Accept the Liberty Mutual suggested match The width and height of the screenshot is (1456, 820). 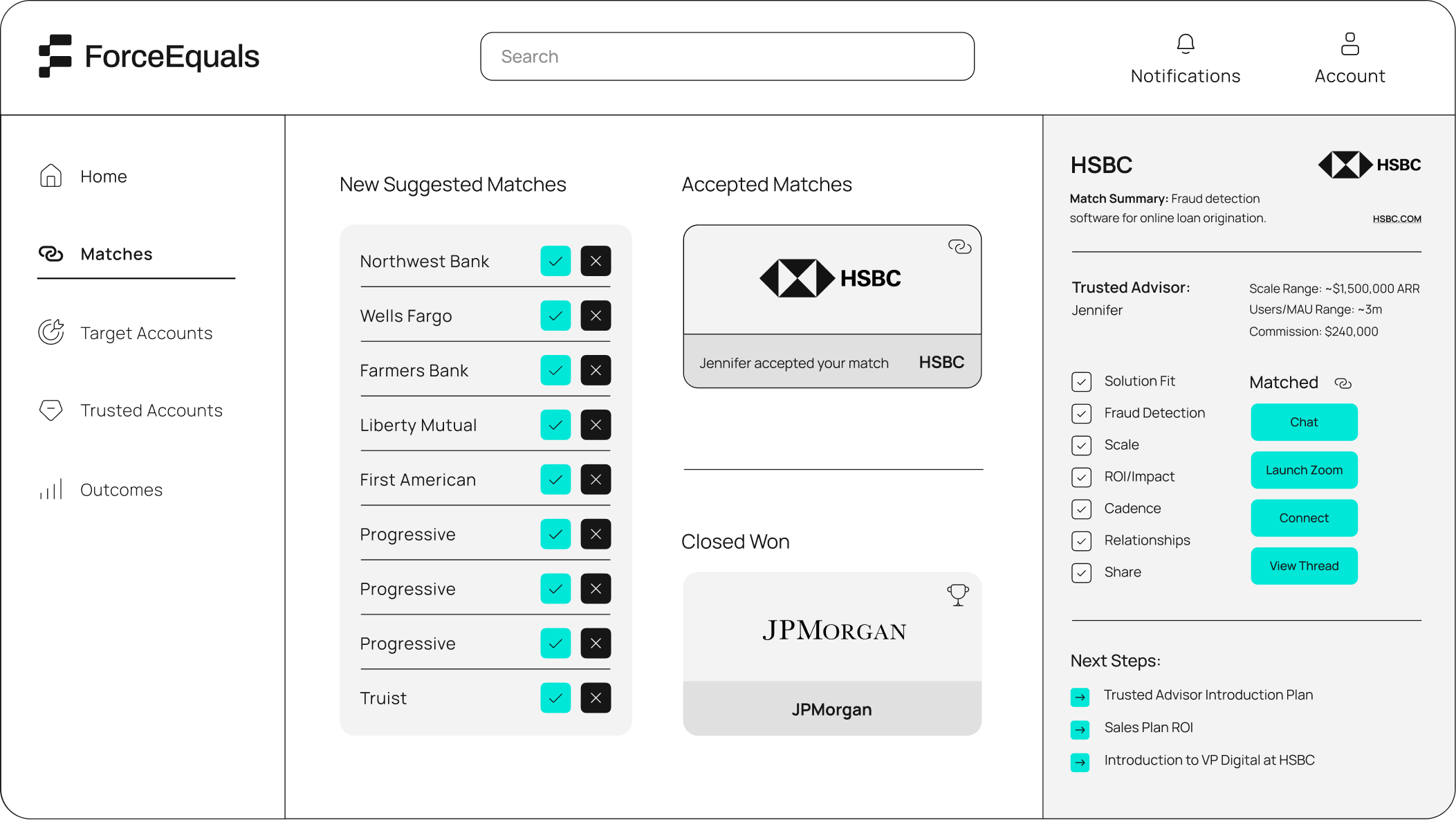(555, 425)
